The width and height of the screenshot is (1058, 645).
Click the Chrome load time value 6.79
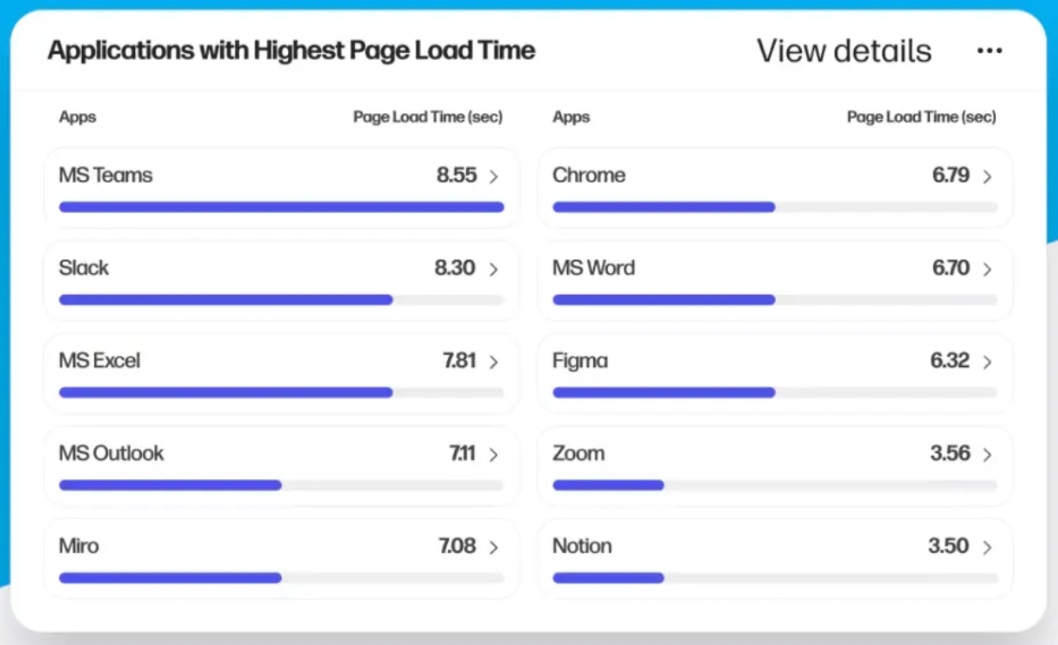tap(950, 175)
